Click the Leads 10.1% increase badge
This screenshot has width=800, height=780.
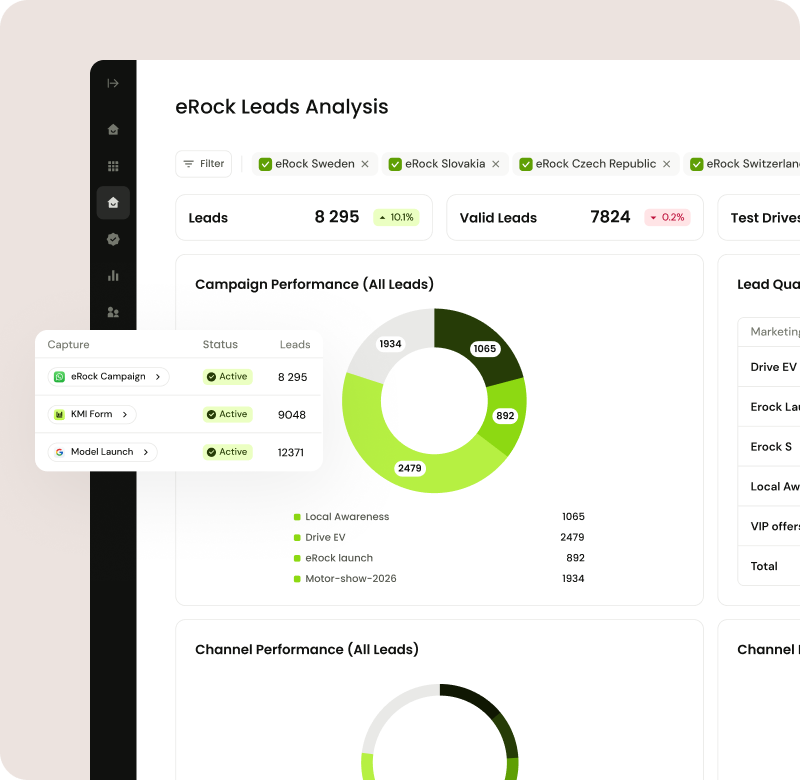(396, 218)
